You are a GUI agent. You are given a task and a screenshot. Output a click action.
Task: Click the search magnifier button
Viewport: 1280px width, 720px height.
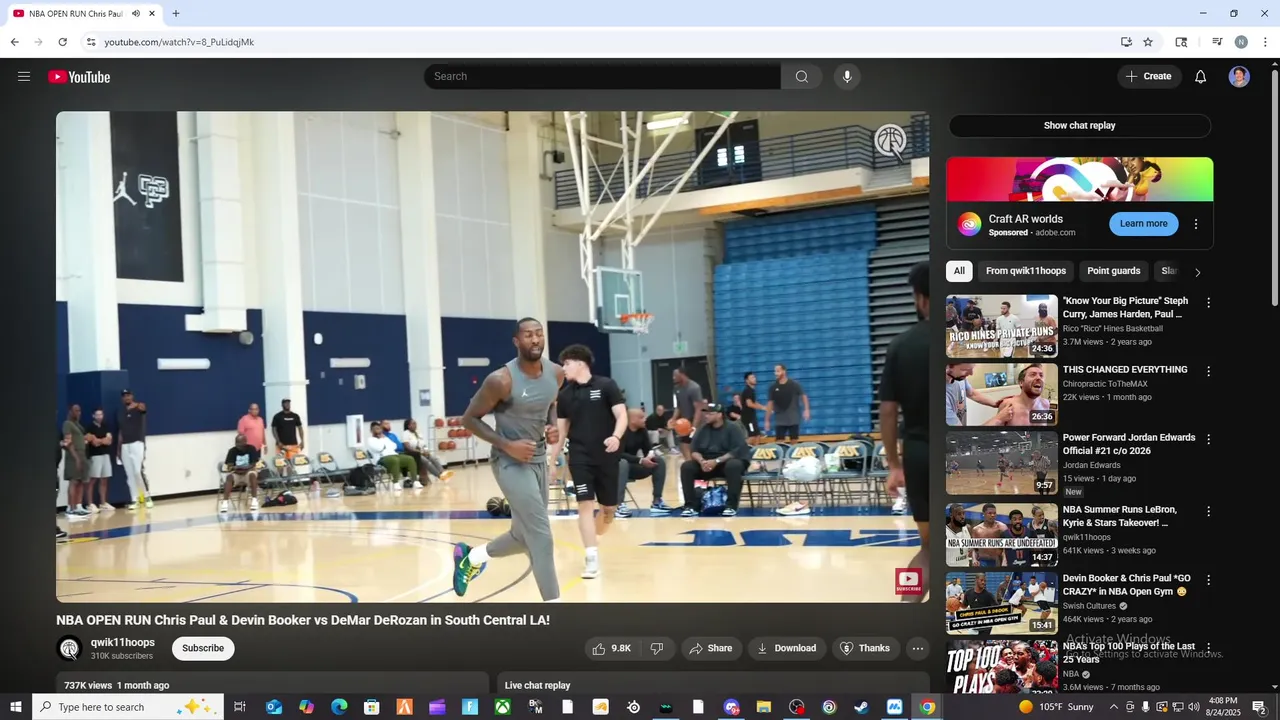click(802, 77)
